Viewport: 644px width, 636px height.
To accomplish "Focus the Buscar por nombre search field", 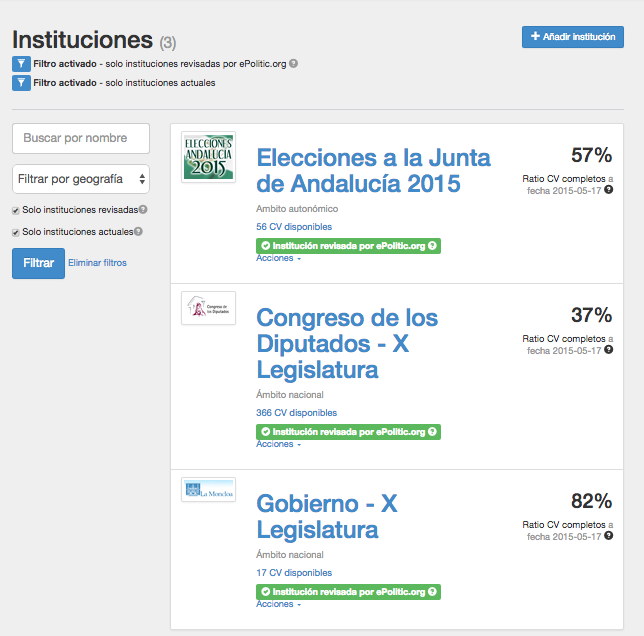I will [x=81, y=138].
